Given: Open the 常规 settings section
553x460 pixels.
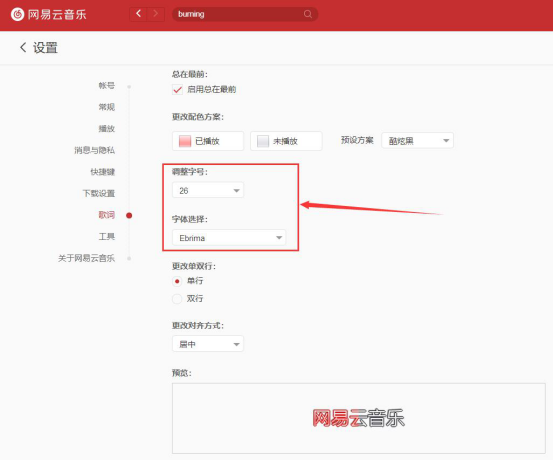Looking at the screenshot, I should click(x=107, y=107).
